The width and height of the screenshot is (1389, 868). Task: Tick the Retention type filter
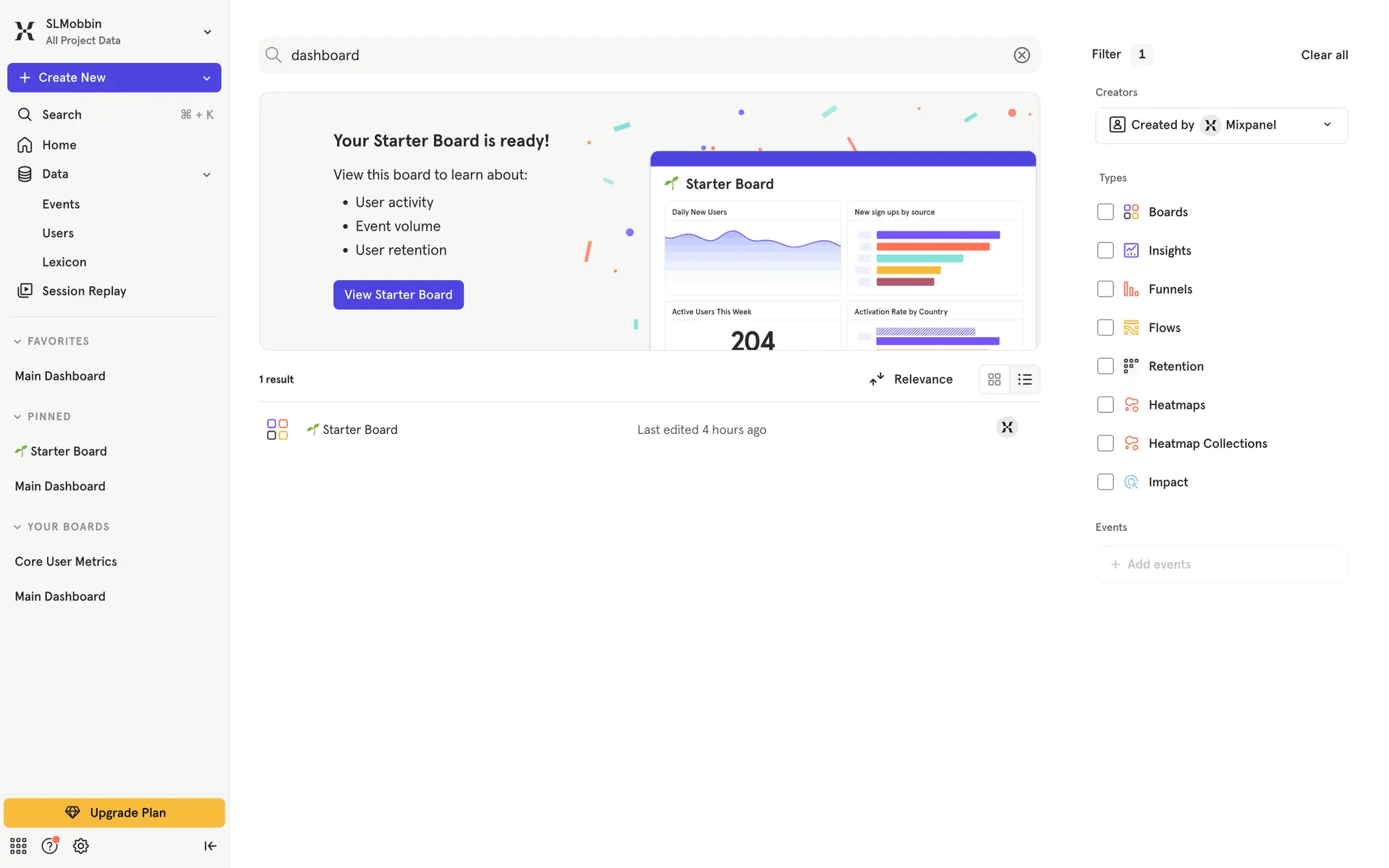point(1105,366)
